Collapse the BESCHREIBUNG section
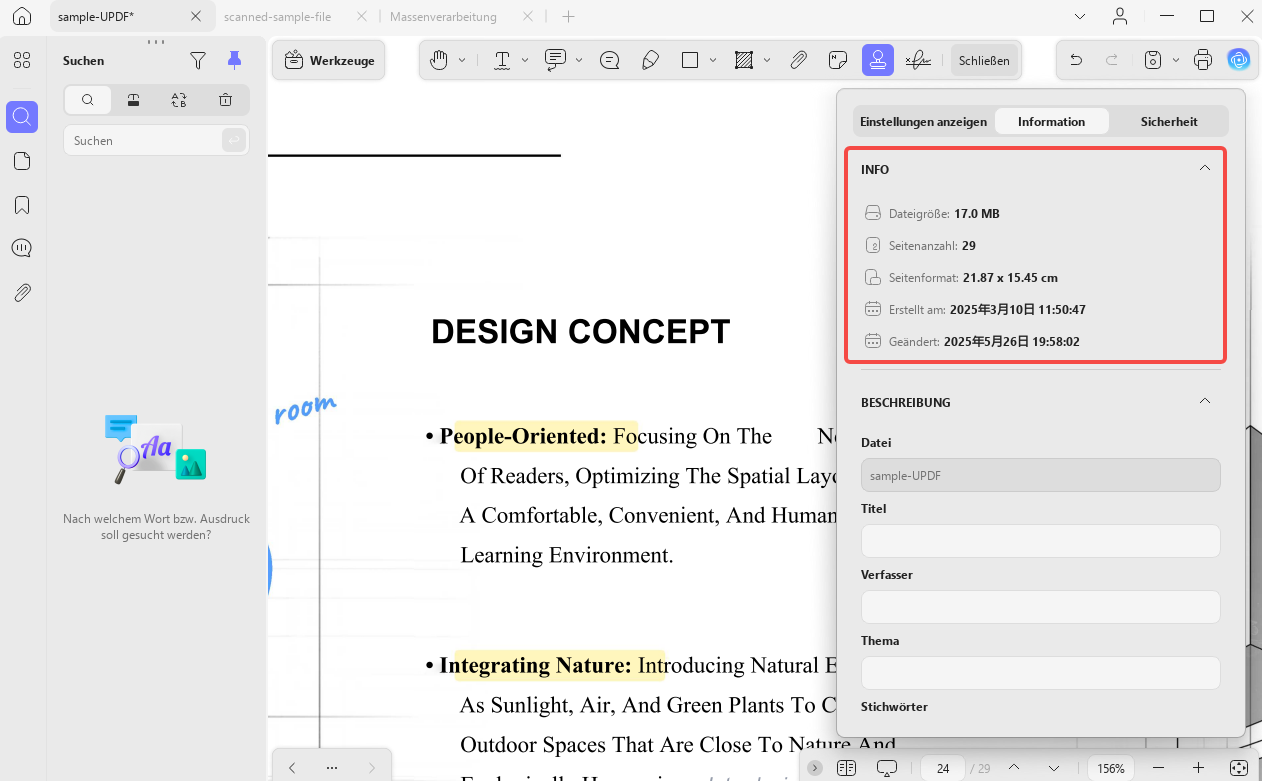Viewport: 1262px width, 781px height. pos(1205,401)
